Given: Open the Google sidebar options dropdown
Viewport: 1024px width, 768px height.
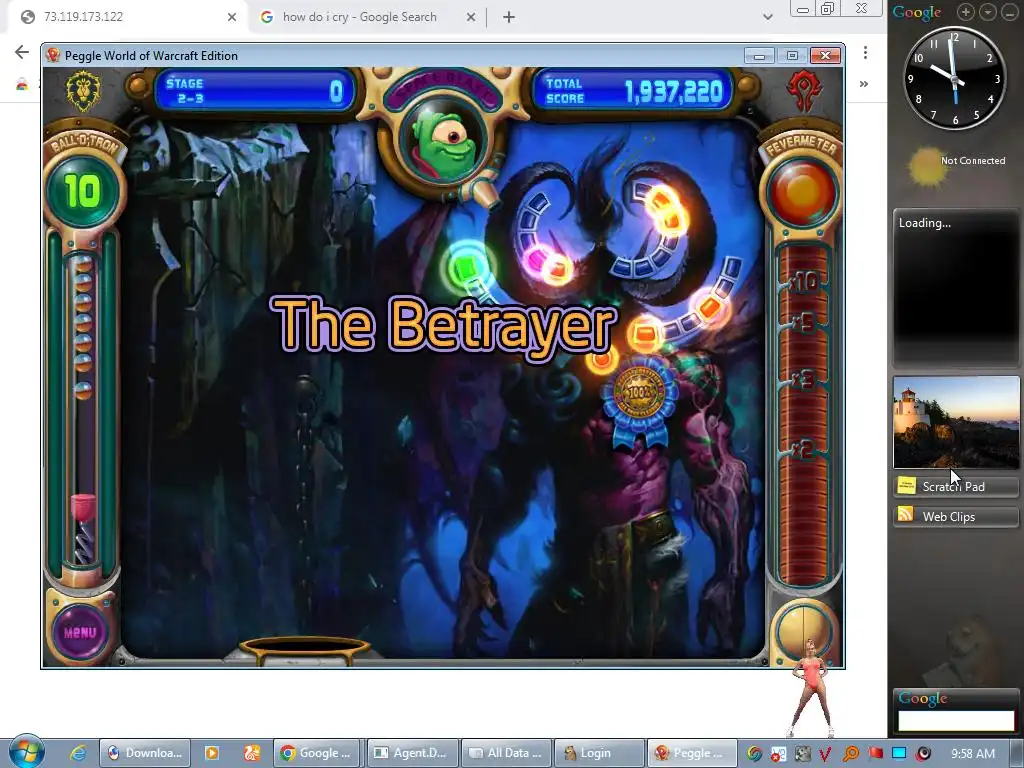Looking at the screenshot, I should 987,12.
